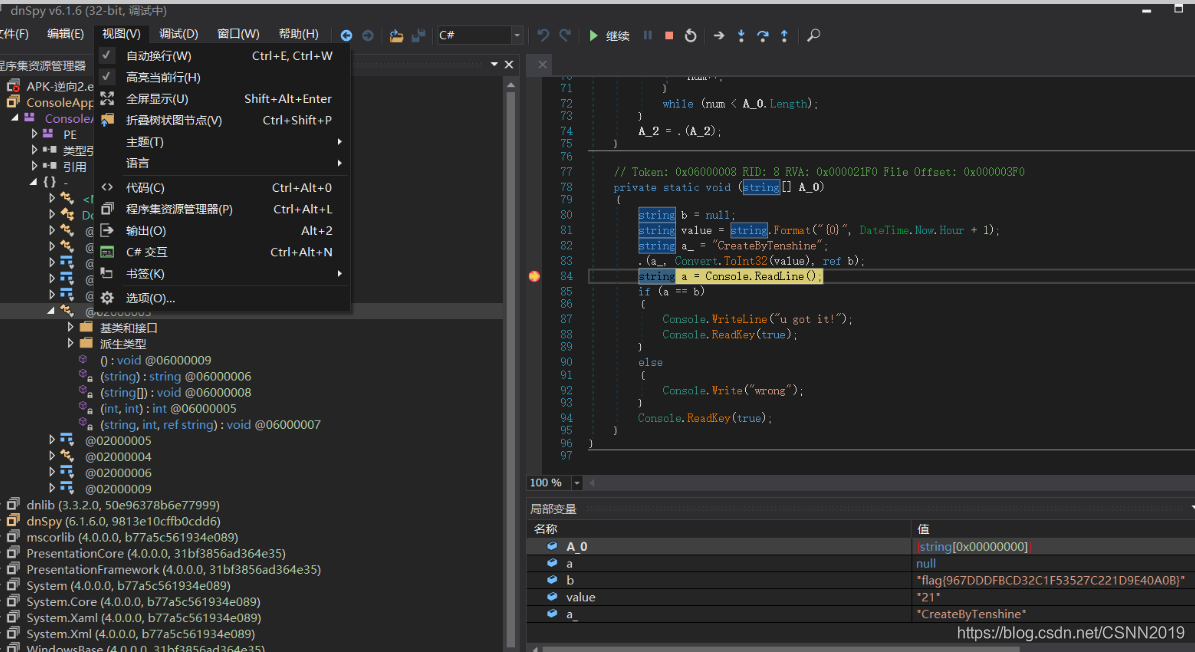The image size is (1195, 652).
Task: Expand the @02000005 class node
Action: [x=52, y=440]
